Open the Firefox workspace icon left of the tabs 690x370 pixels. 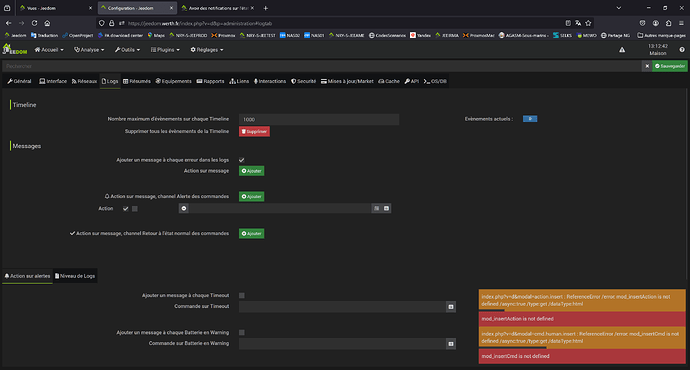pos(7,8)
